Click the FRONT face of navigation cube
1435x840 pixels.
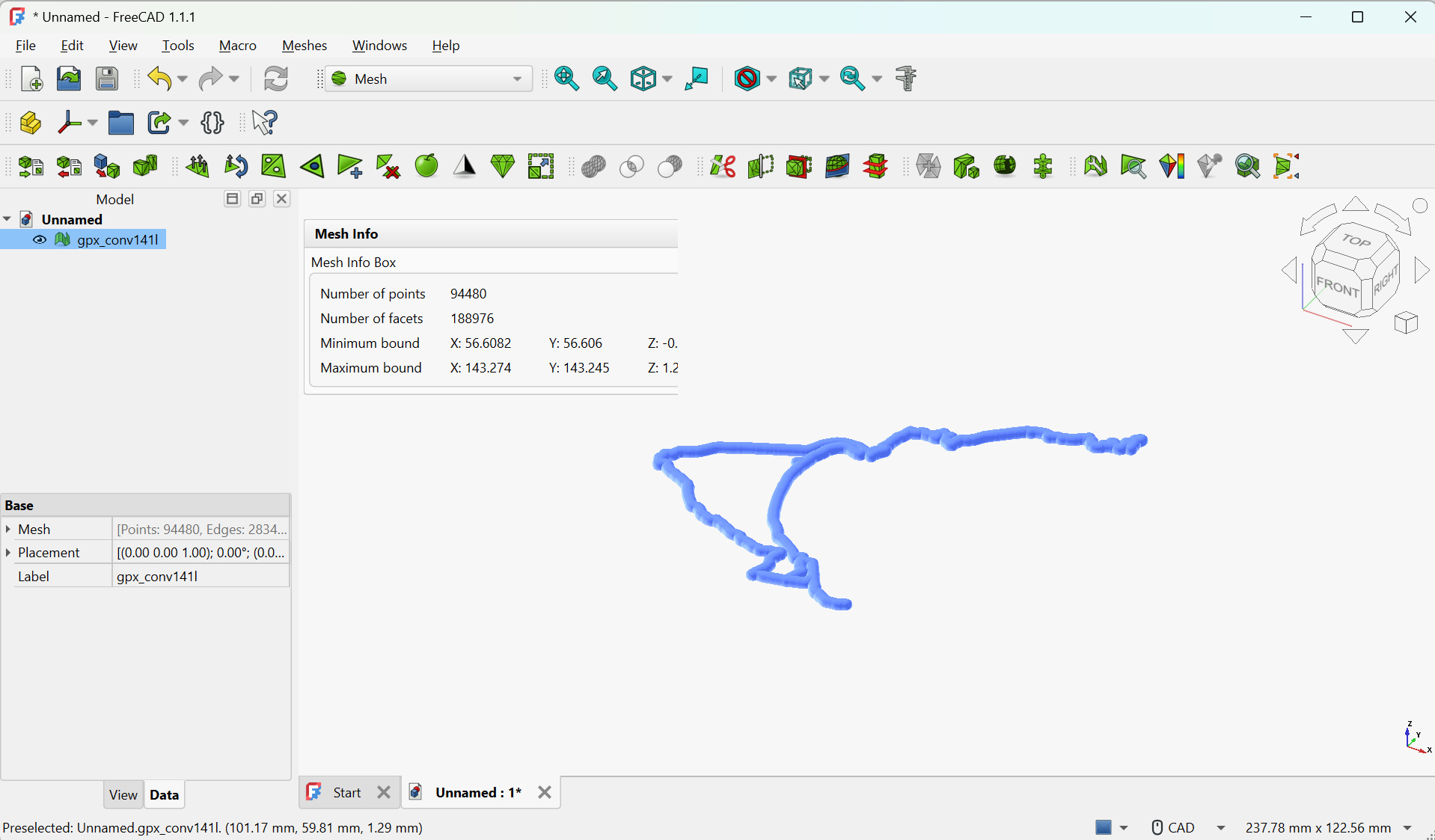pyautogui.click(x=1338, y=286)
